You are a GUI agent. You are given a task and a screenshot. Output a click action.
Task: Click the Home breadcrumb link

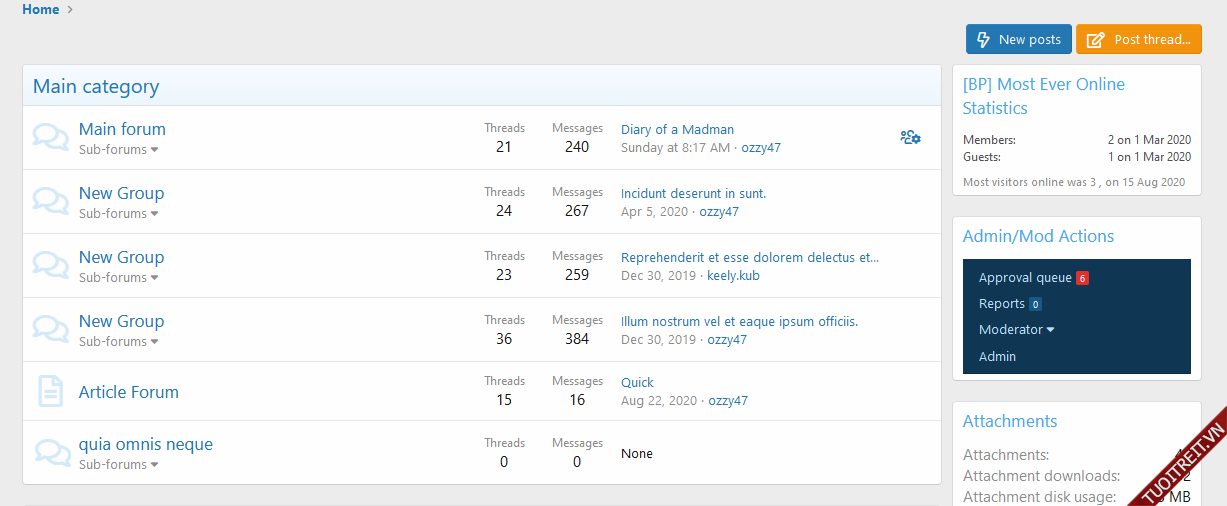[x=40, y=10]
